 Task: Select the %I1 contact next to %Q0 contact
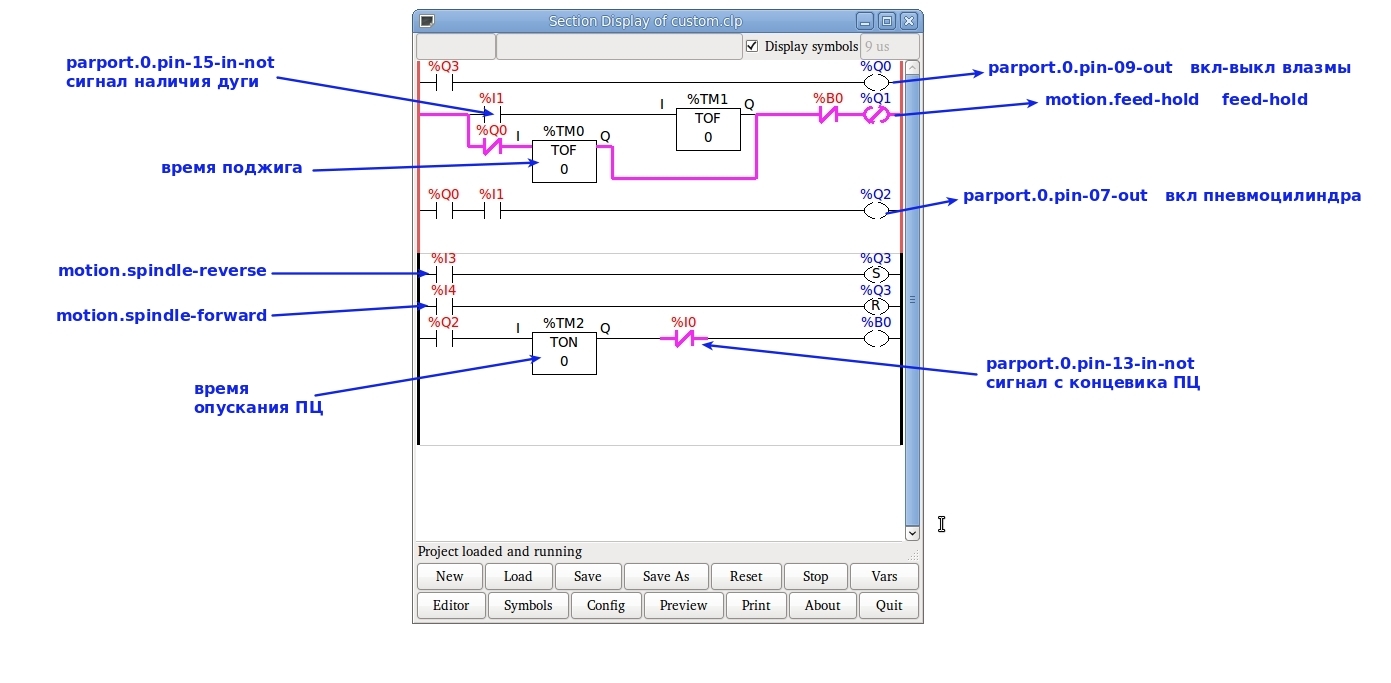coord(492,210)
